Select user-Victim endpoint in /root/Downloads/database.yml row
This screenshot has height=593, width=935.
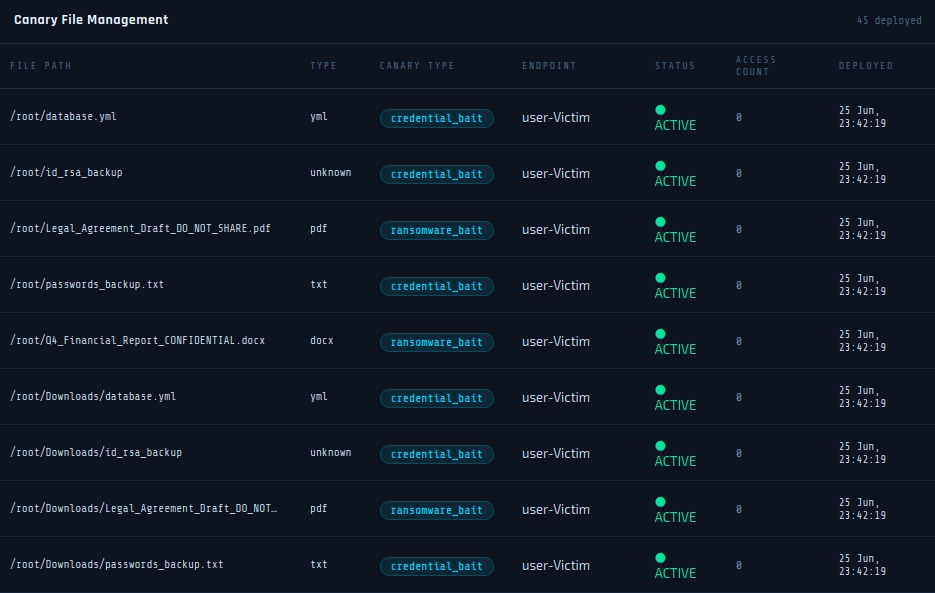click(x=556, y=398)
